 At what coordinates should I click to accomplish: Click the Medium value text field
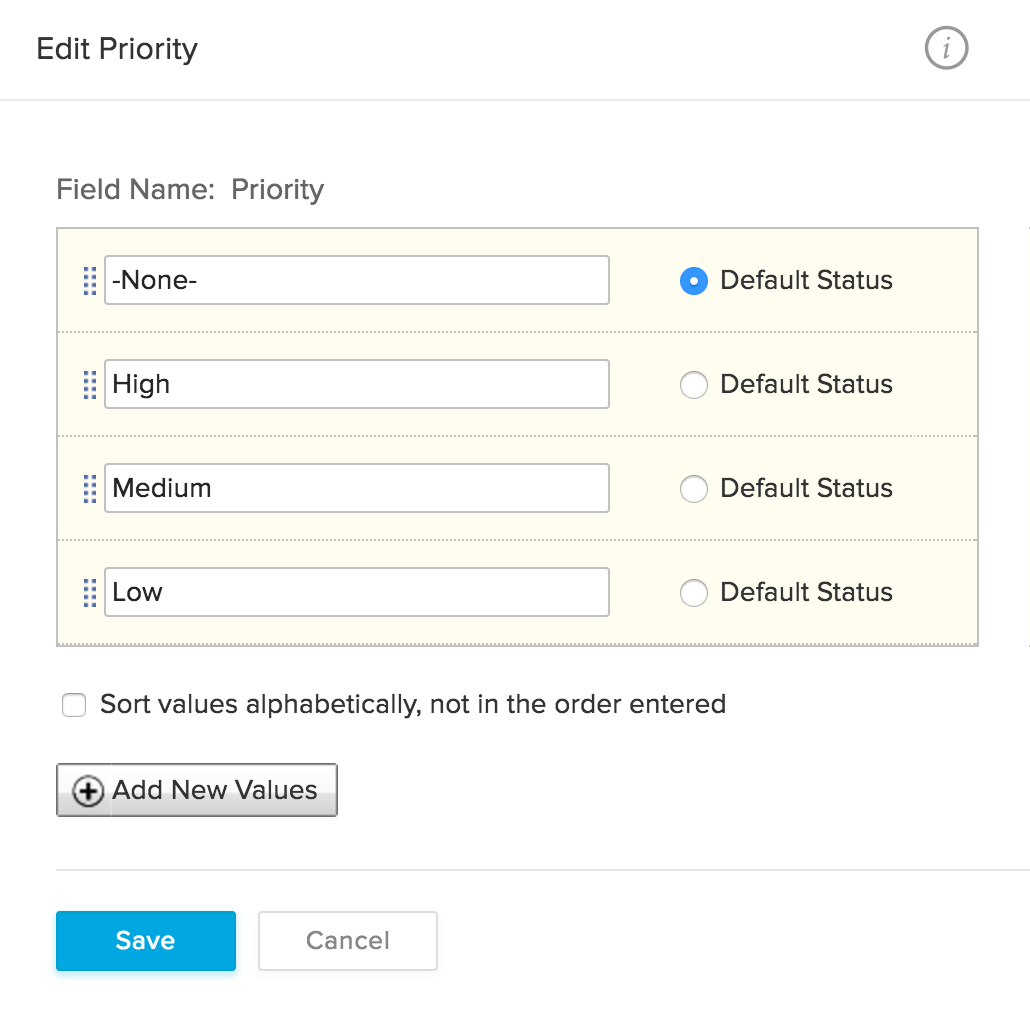click(x=356, y=489)
